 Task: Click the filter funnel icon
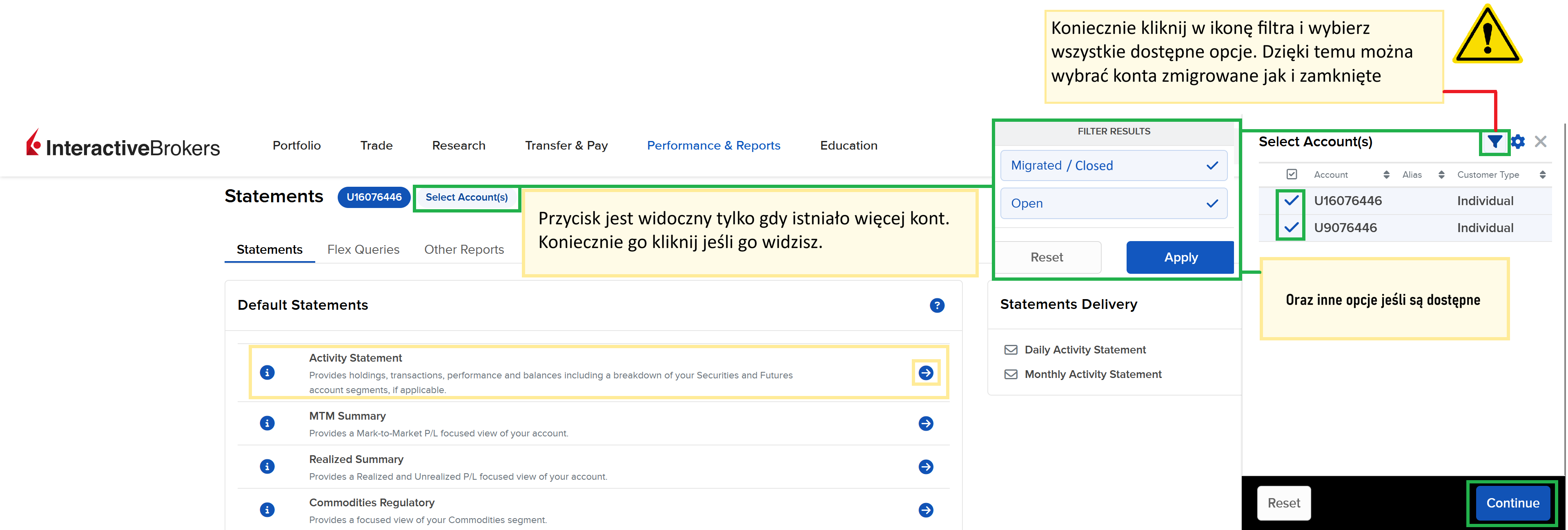coord(1494,142)
